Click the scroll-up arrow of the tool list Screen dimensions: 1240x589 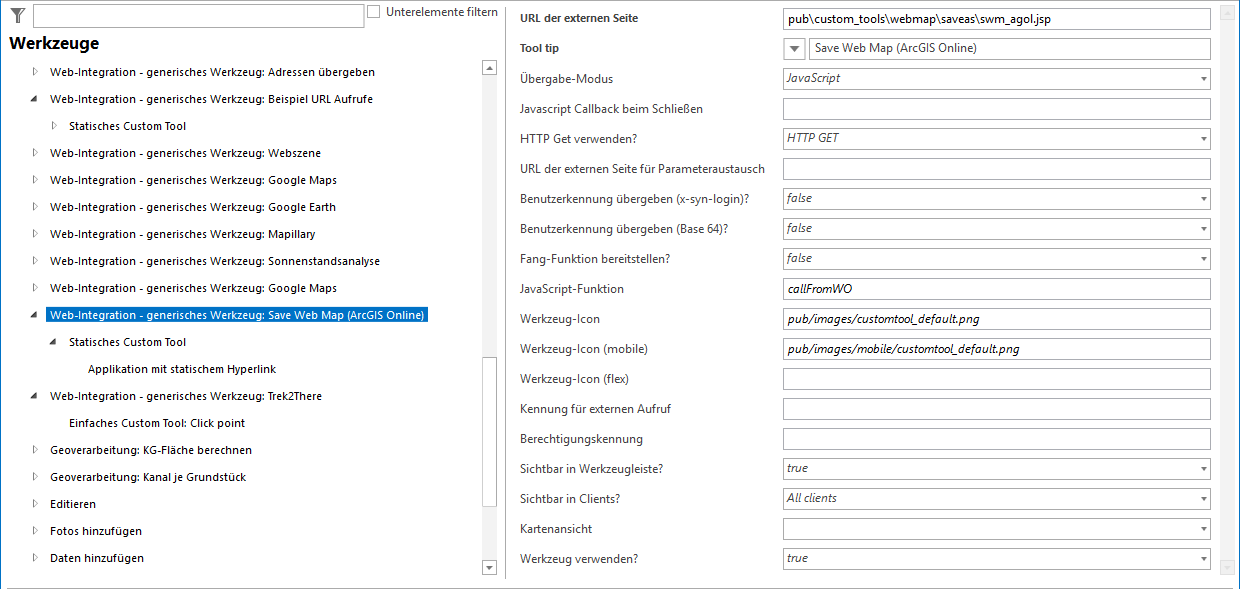point(489,67)
